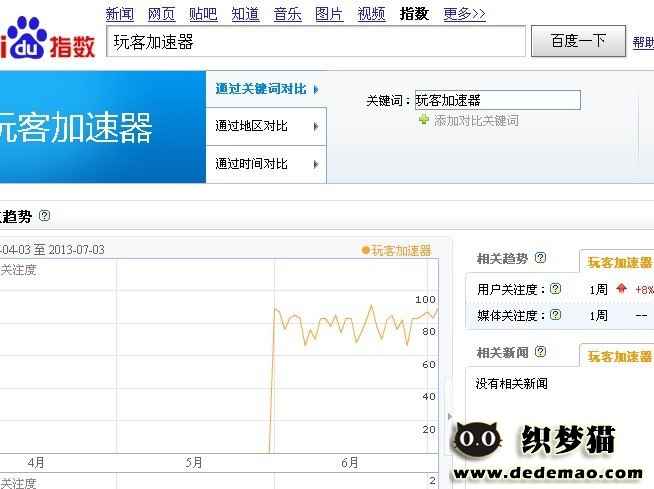This screenshot has height=489, width=654.
Task: Click the red up-arrow trend icon
Action: point(621,288)
